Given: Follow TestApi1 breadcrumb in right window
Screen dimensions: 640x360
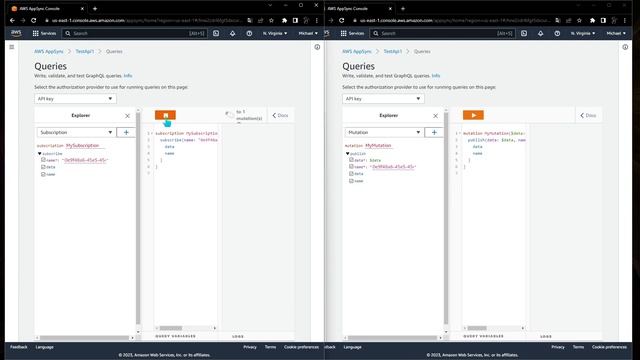Looking at the screenshot, I should pyautogui.click(x=393, y=51).
